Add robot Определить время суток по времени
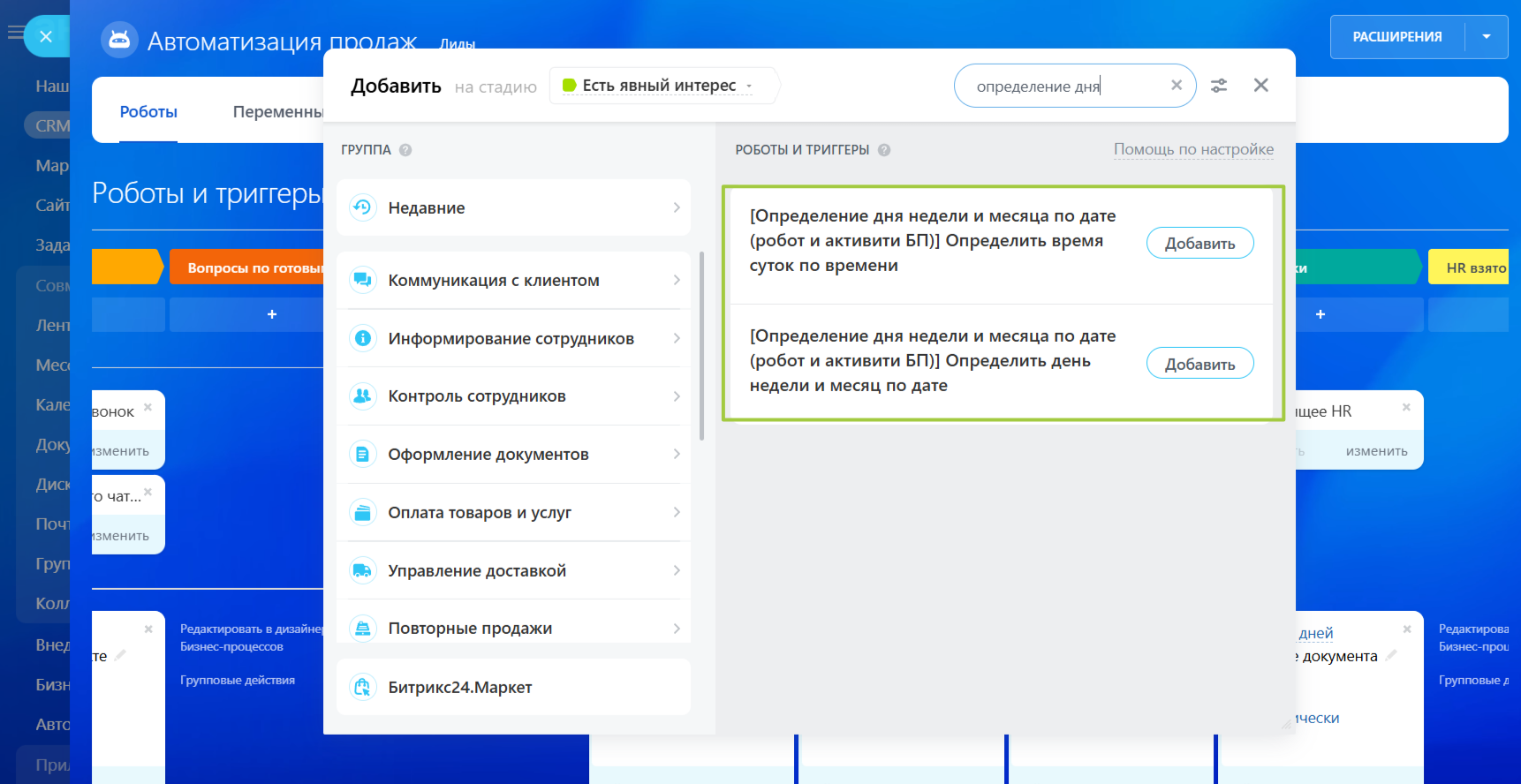Screen dimensions: 1521x784 [1199, 244]
